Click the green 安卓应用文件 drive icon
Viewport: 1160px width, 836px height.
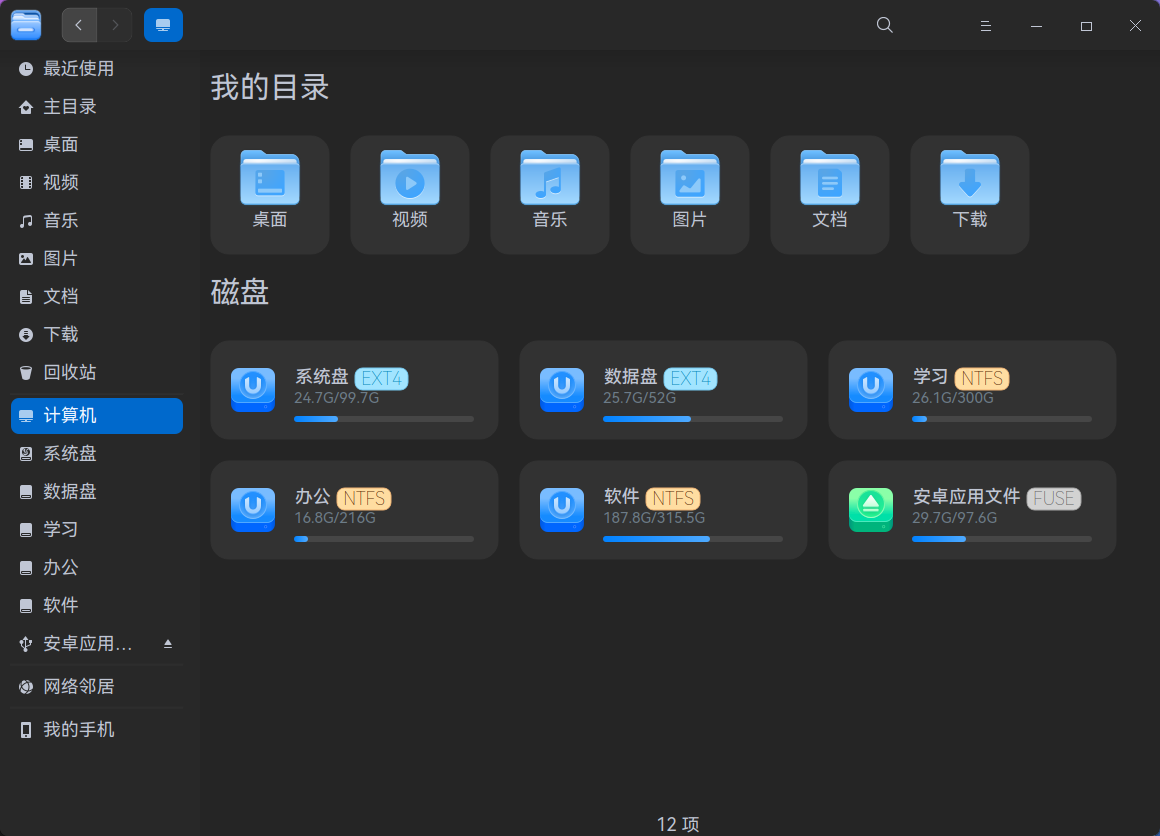click(x=871, y=510)
